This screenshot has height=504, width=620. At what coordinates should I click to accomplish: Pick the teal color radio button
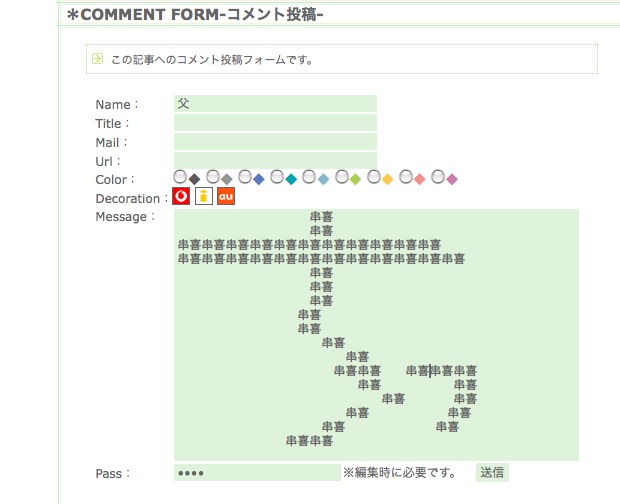[x=276, y=178]
